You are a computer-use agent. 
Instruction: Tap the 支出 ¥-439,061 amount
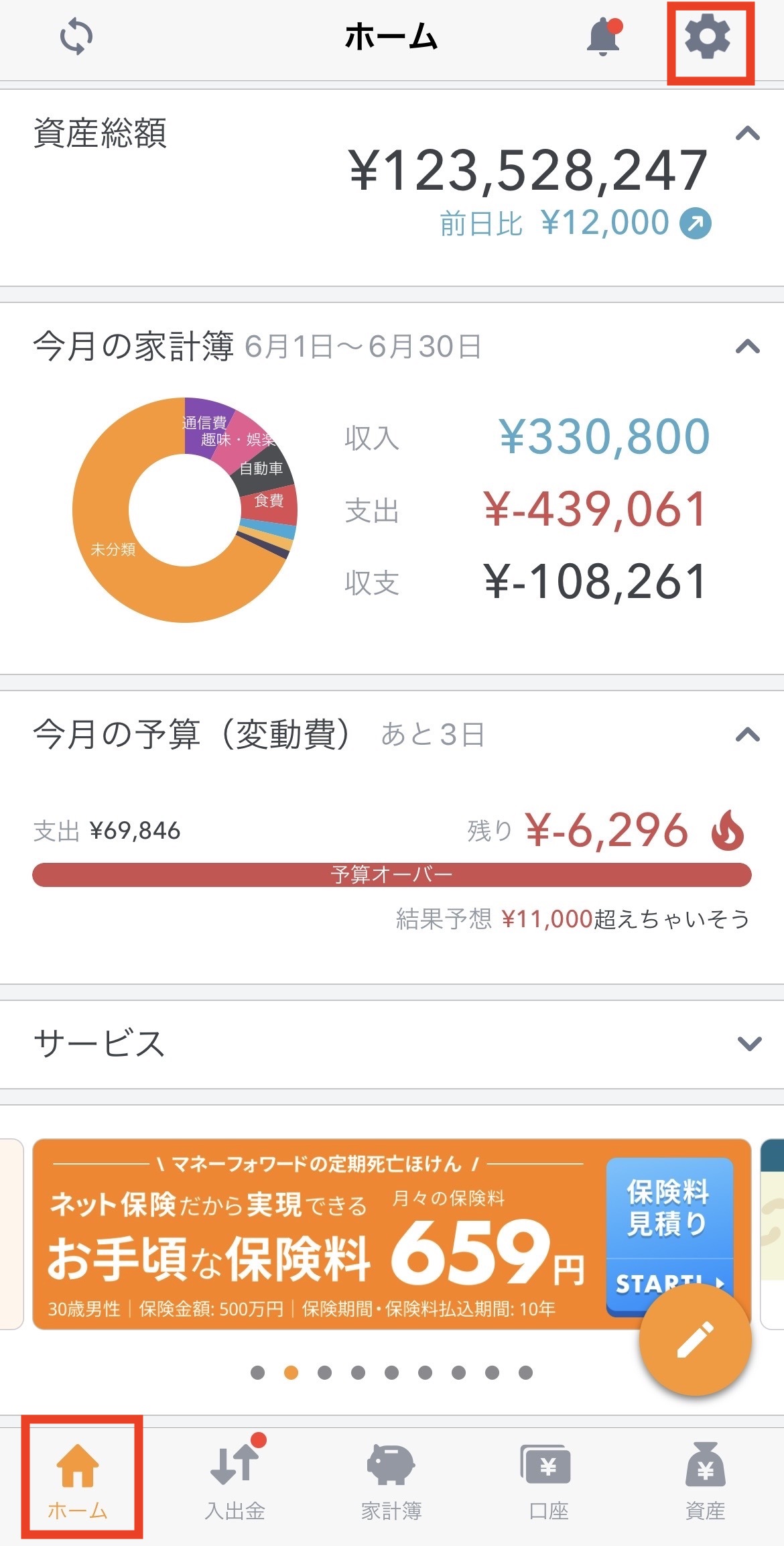pos(595,510)
